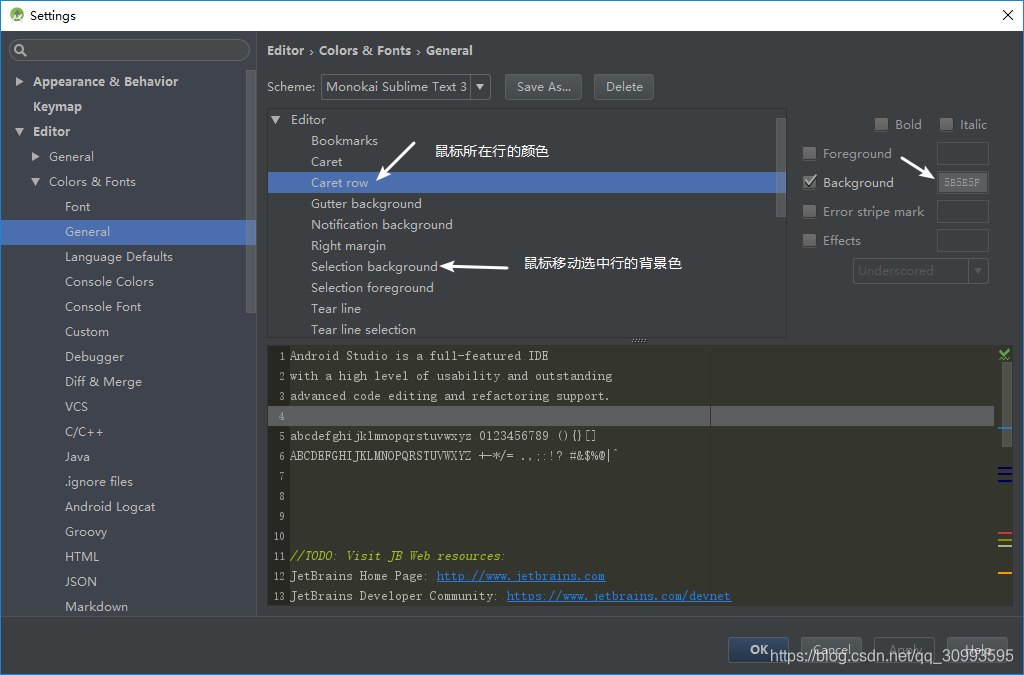The image size is (1024, 675).
Task: Open Java color settings
Action: tap(77, 457)
